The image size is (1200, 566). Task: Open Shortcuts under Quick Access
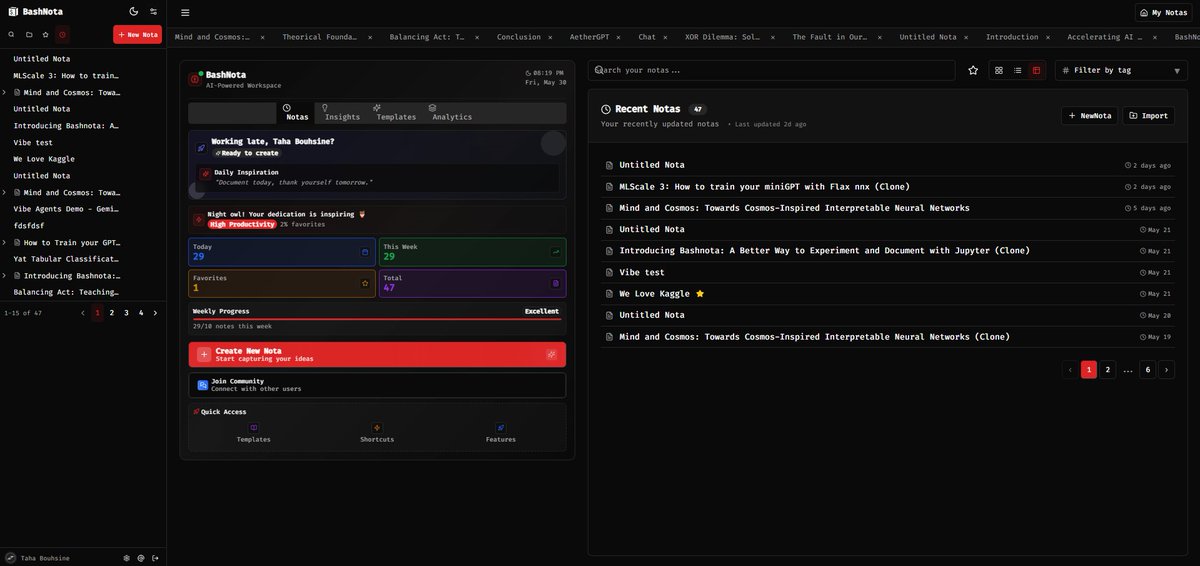(x=377, y=433)
